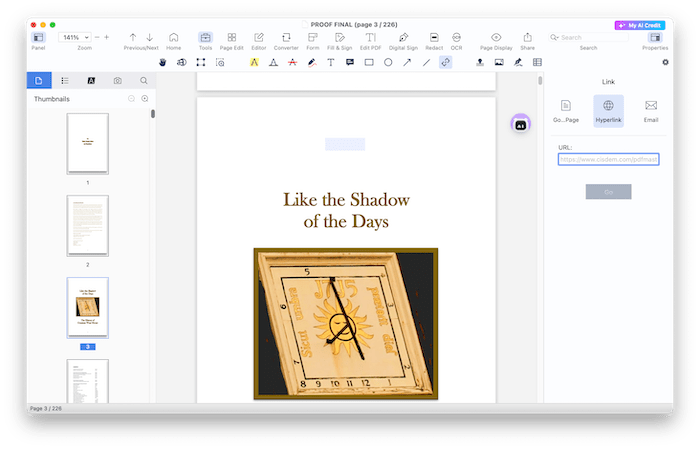Open the zoom level dropdown showing 141%

point(74,37)
